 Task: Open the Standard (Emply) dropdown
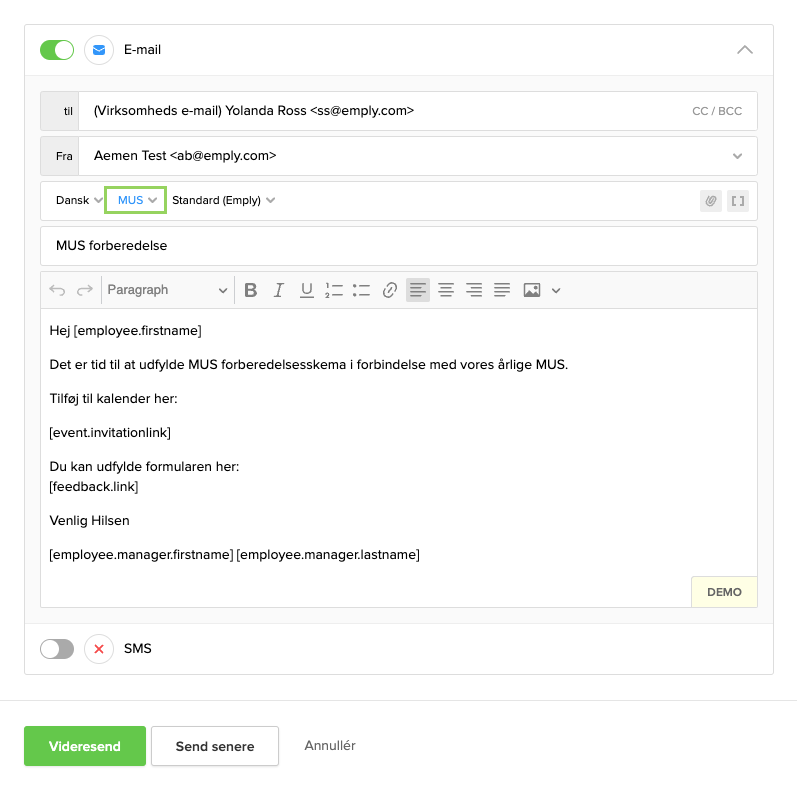(224, 200)
